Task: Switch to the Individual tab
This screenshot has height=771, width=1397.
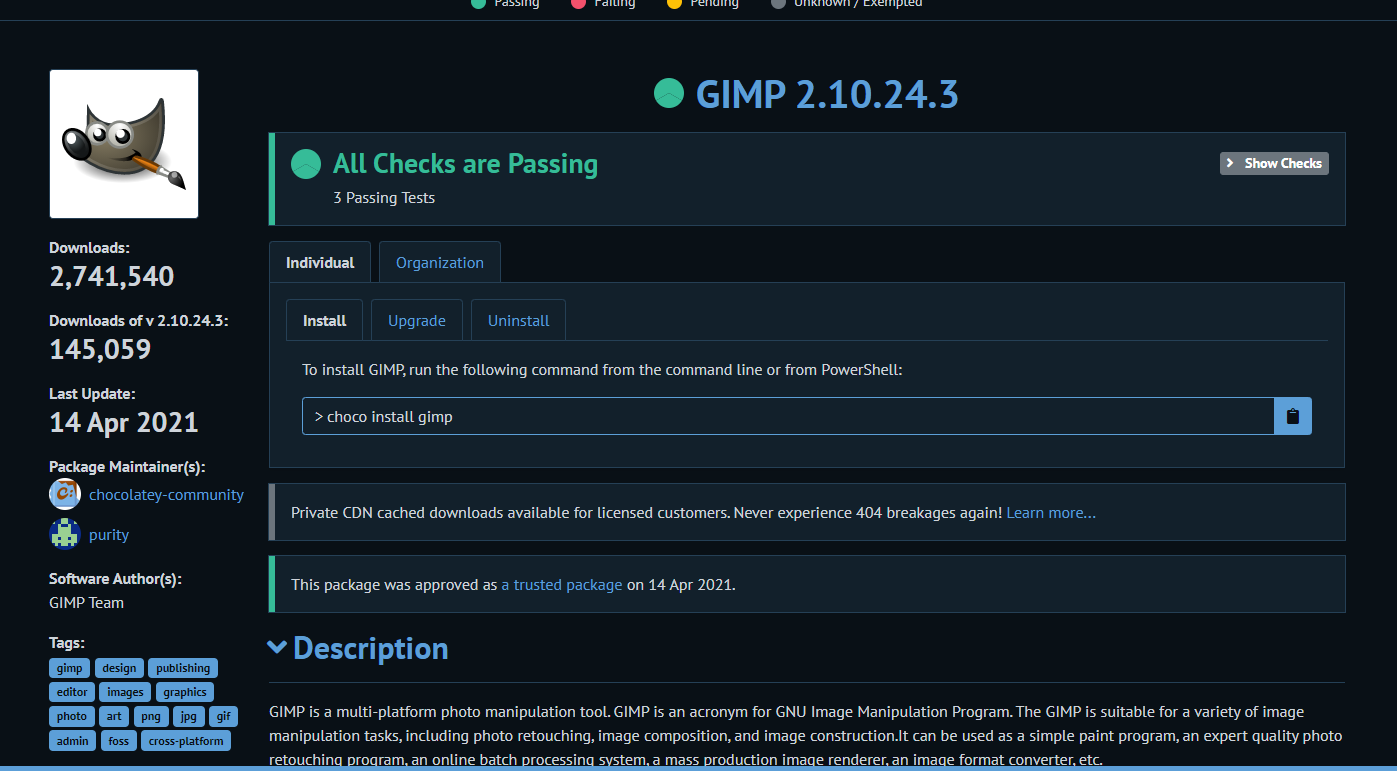Action: point(320,262)
